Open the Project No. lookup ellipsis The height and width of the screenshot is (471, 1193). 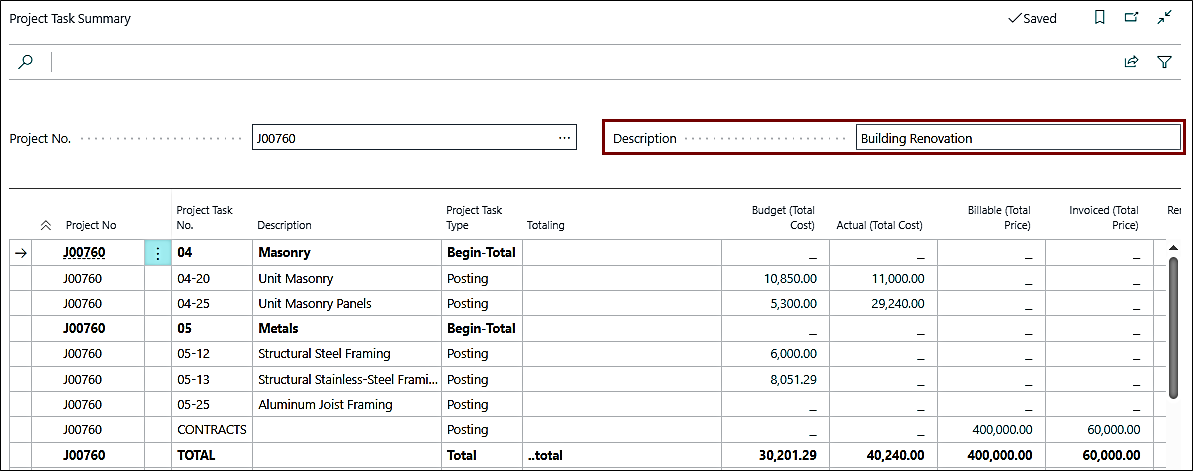coord(564,138)
